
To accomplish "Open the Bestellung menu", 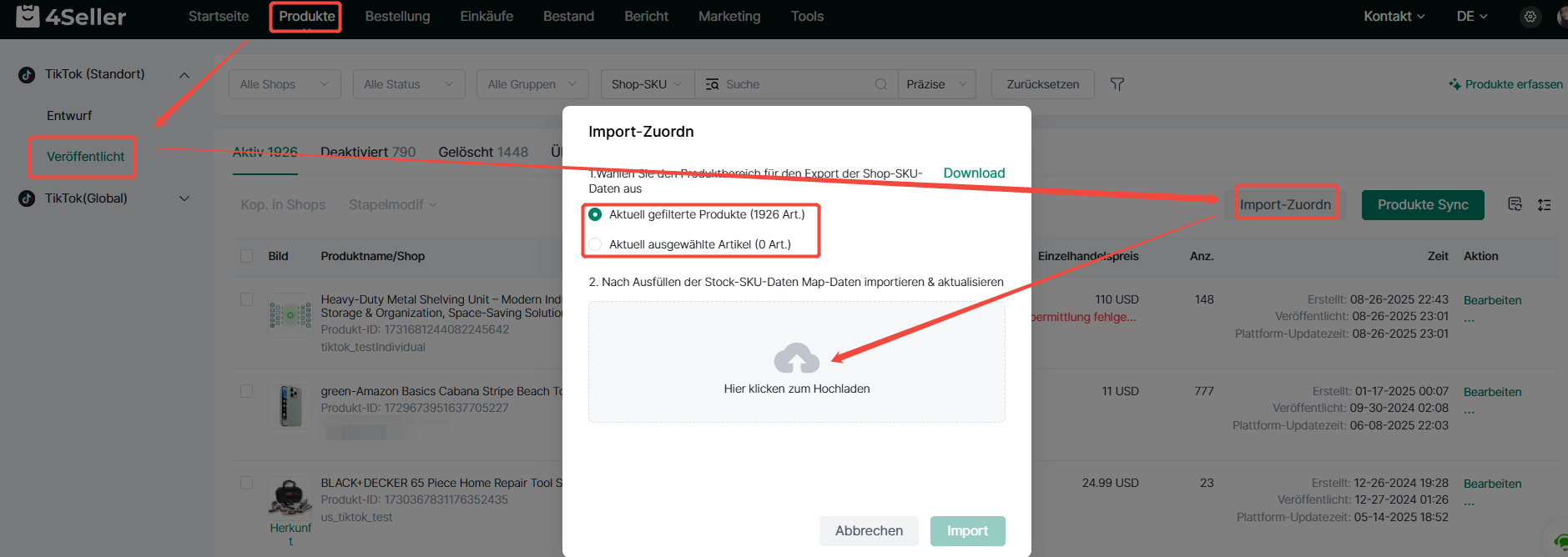I will point(397,16).
